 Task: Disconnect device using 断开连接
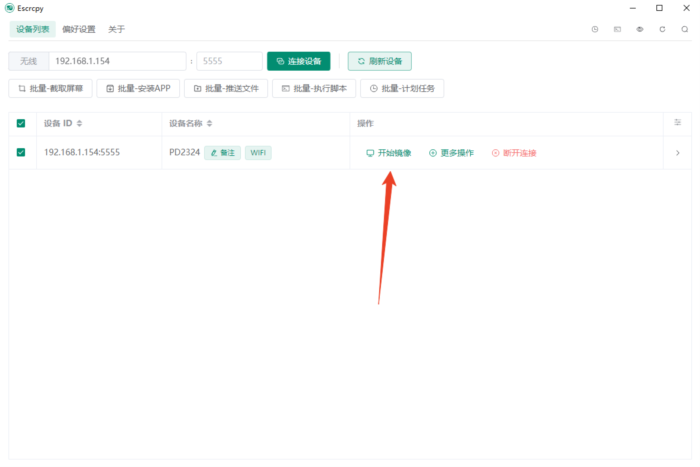(x=514, y=153)
